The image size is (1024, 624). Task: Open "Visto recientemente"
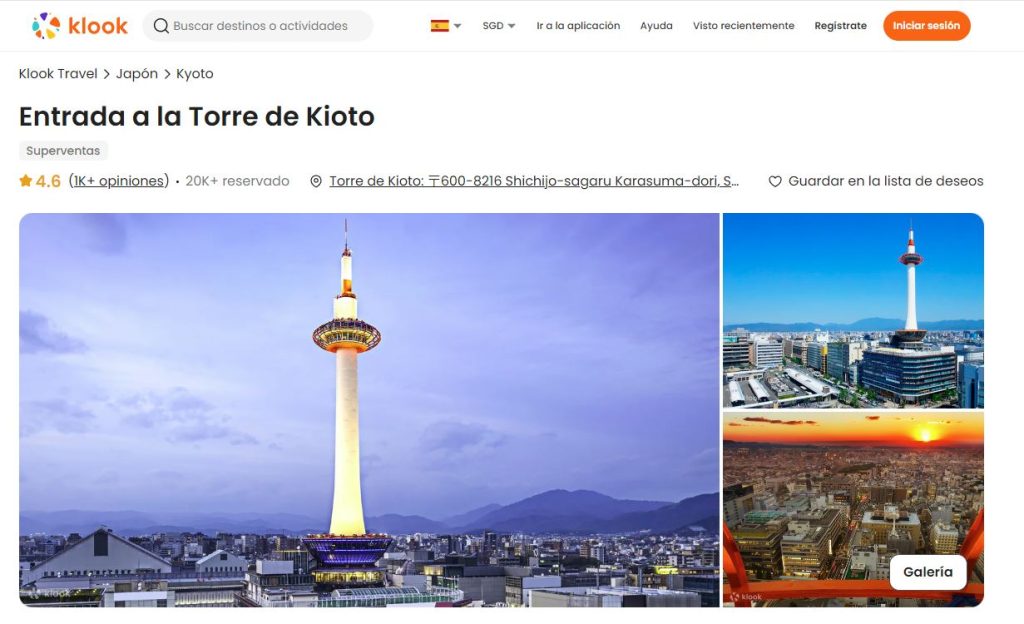[x=744, y=26]
